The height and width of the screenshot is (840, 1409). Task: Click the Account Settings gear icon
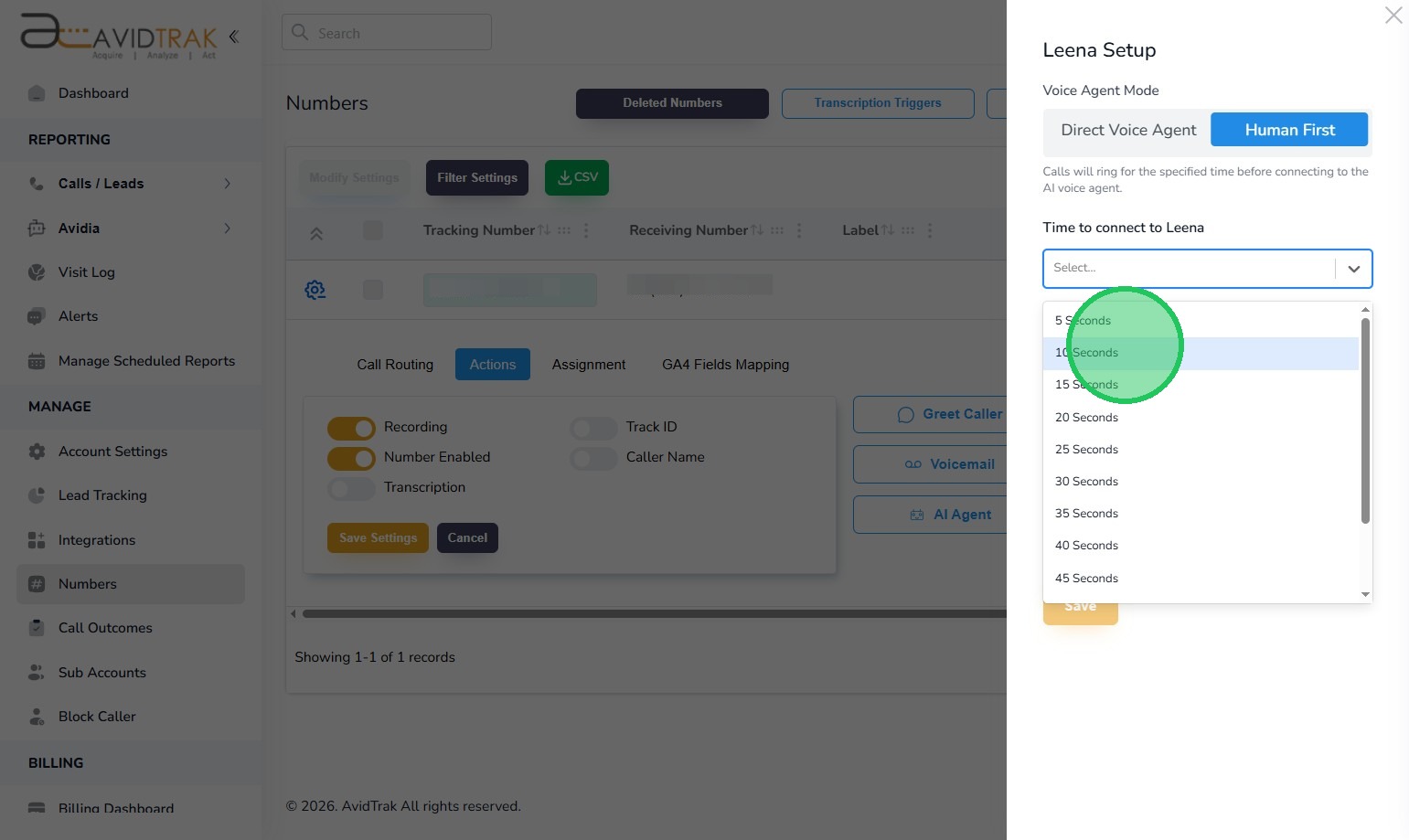[37, 452]
